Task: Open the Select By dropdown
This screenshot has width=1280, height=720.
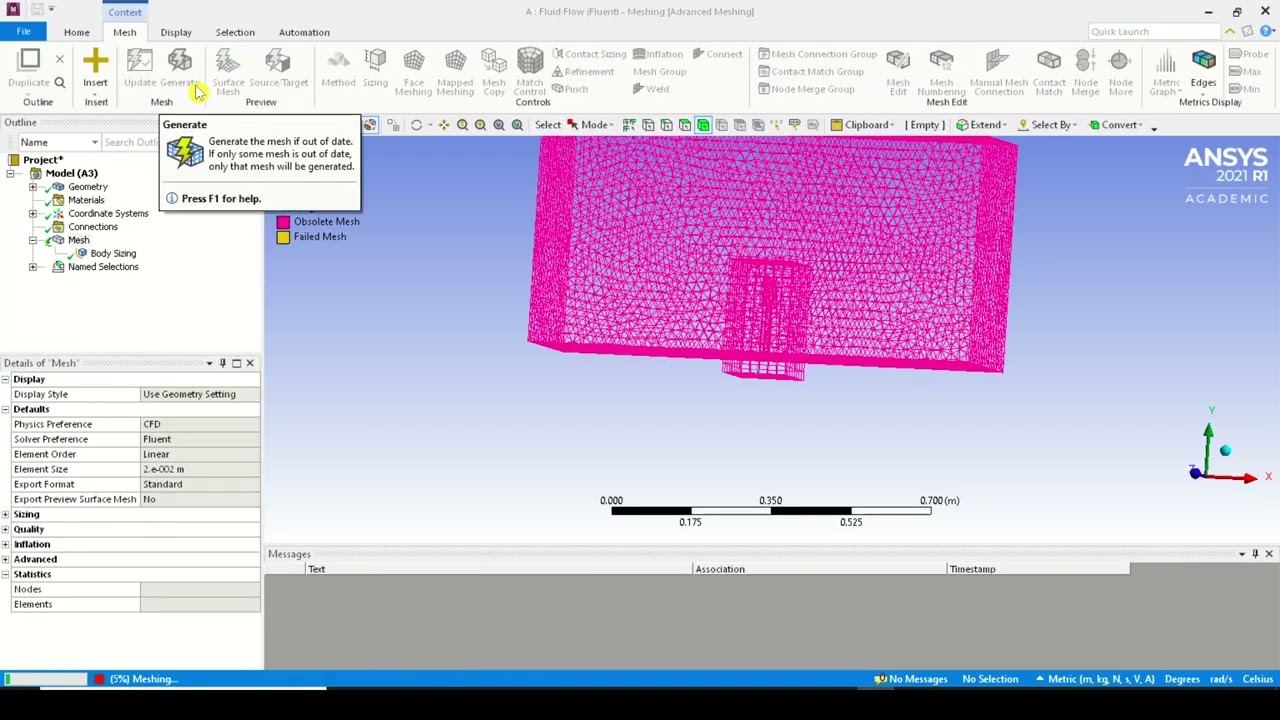Action: (x=1048, y=125)
